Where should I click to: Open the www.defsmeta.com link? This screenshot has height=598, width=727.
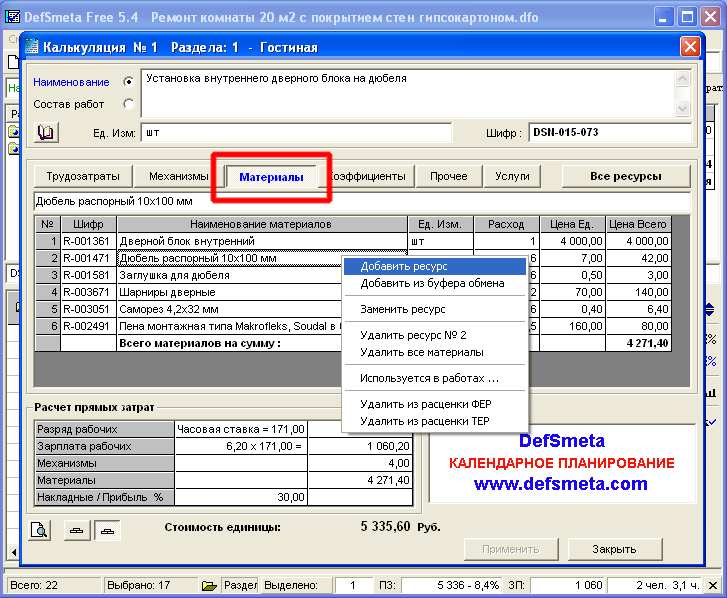560,484
